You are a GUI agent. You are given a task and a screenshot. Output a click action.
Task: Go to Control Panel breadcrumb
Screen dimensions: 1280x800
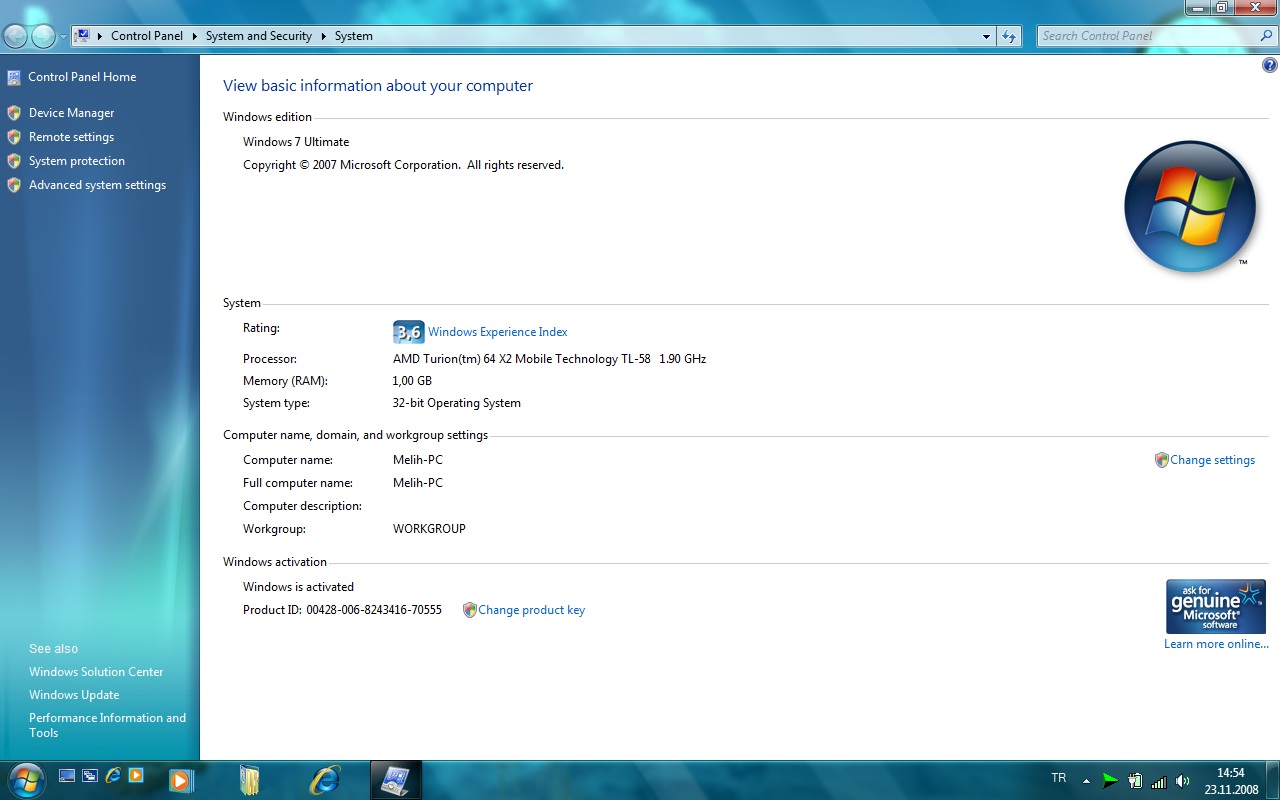[x=147, y=36]
